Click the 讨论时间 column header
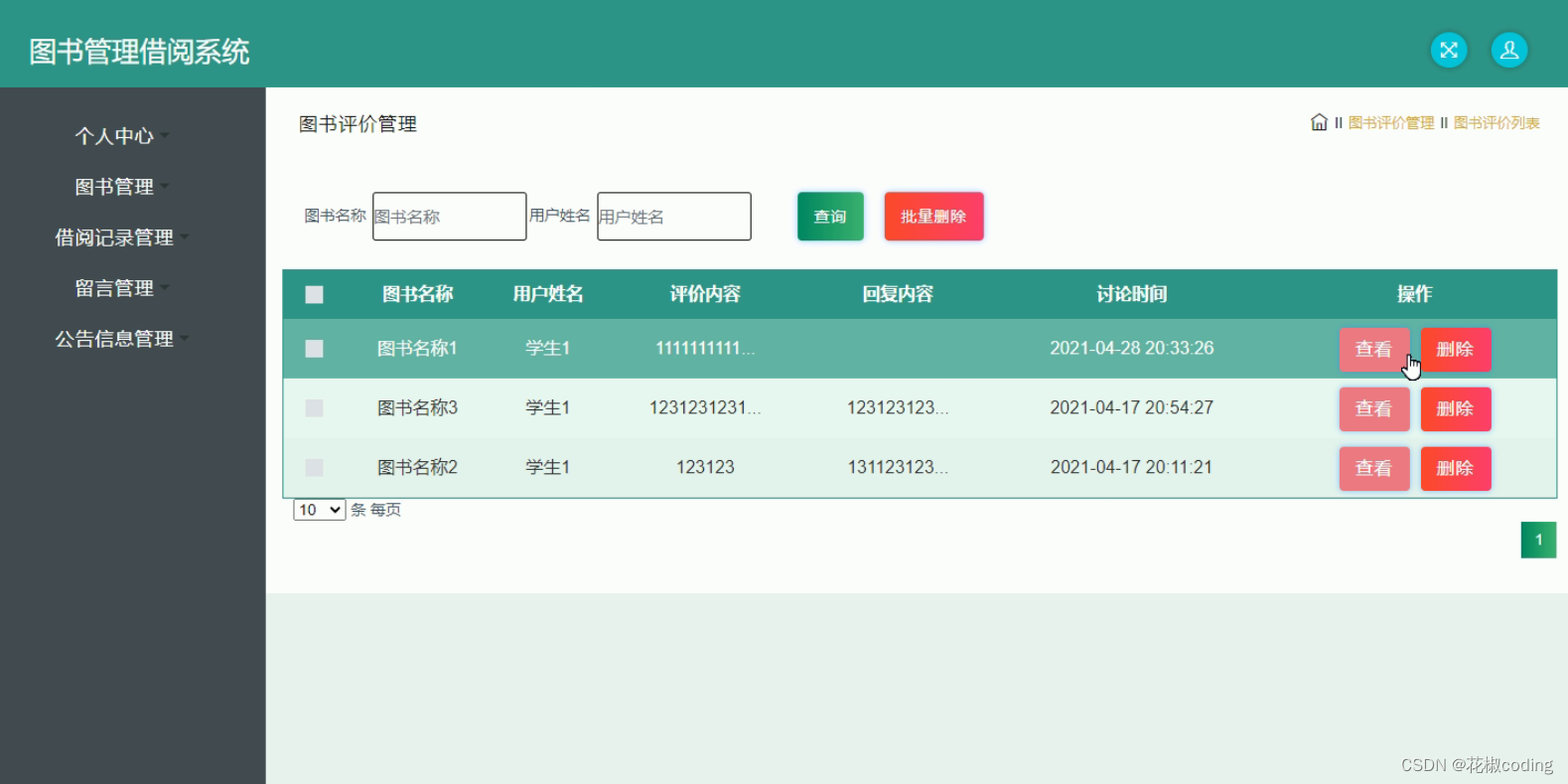Viewport: 1568px width, 784px height. tap(1131, 294)
